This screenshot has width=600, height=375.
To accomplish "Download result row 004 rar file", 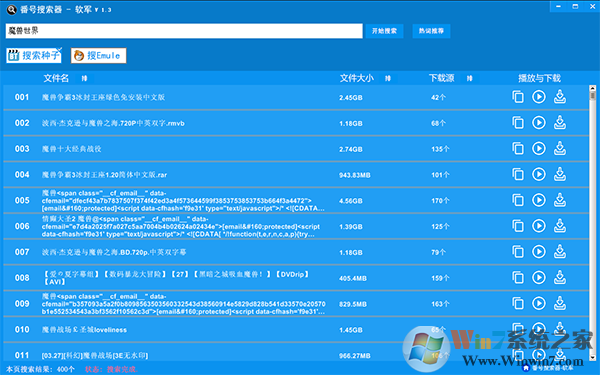I will point(560,174).
